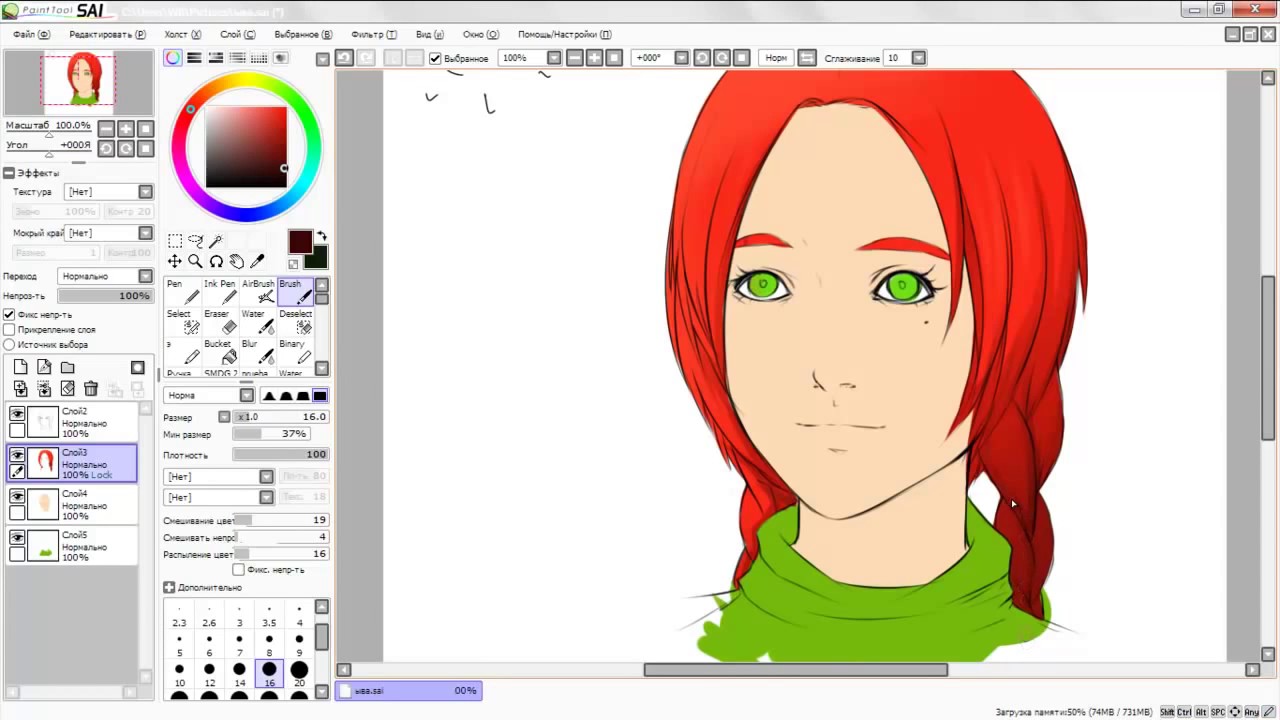Adjust the Непроз-ть layer opacity slider

tap(104, 296)
